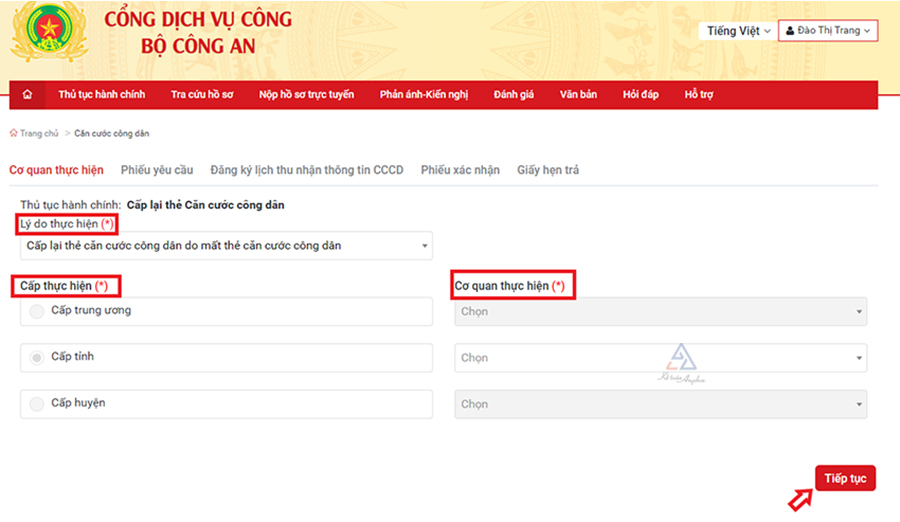Open the Tiếng Việt language dropdown
The image size is (900, 522).
tap(737, 30)
